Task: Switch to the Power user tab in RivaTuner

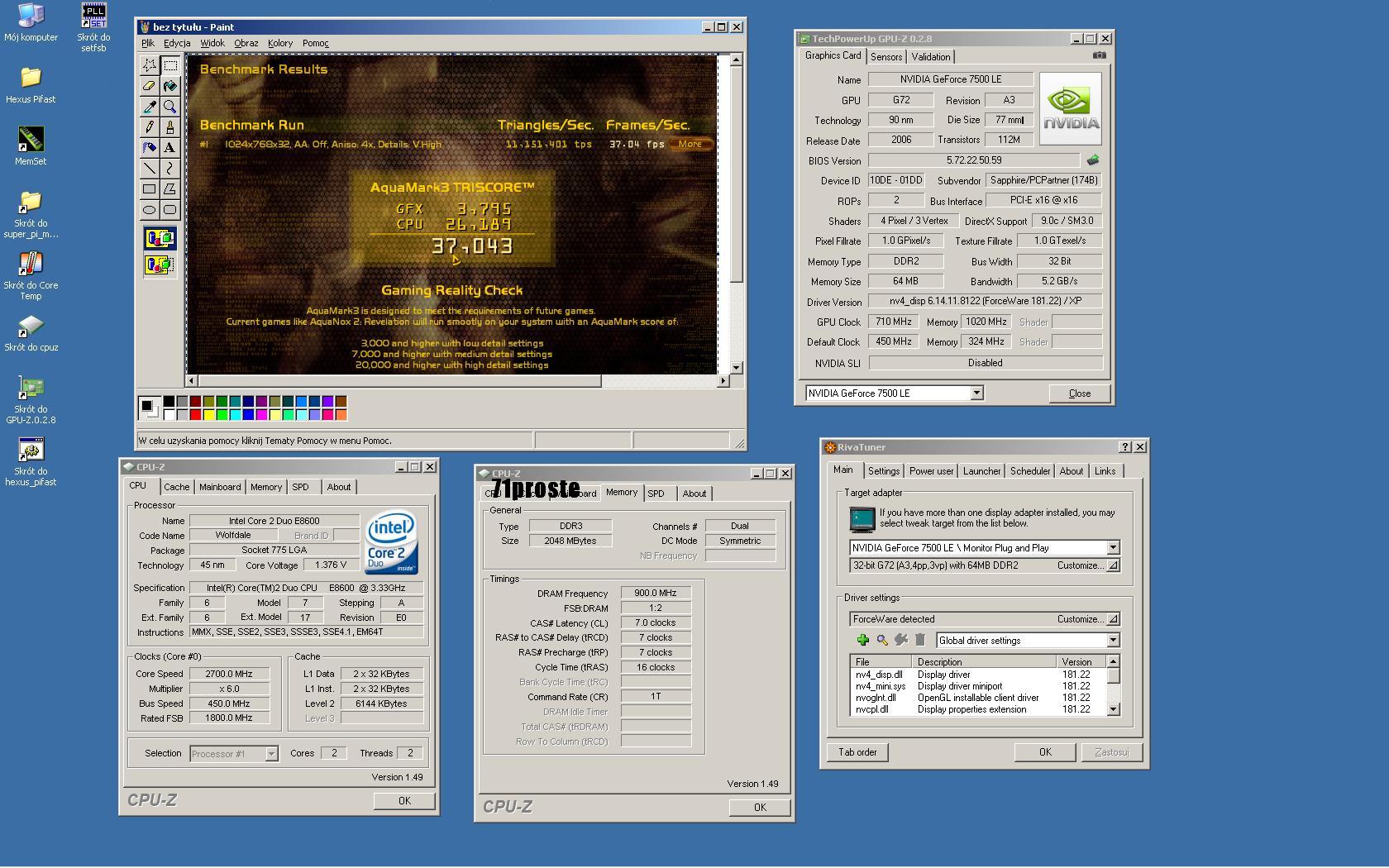Action: [931, 471]
